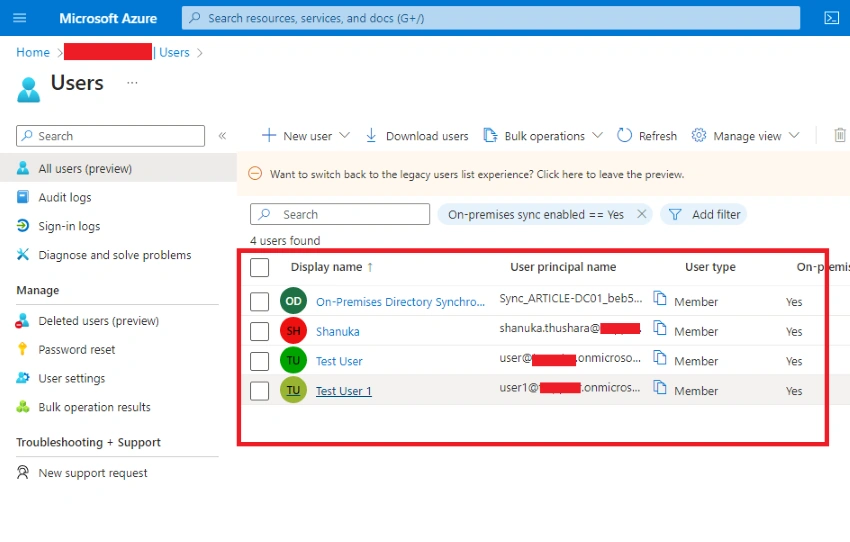The width and height of the screenshot is (850, 542).
Task: Open the hamburger portal menu
Action: (20, 18)
